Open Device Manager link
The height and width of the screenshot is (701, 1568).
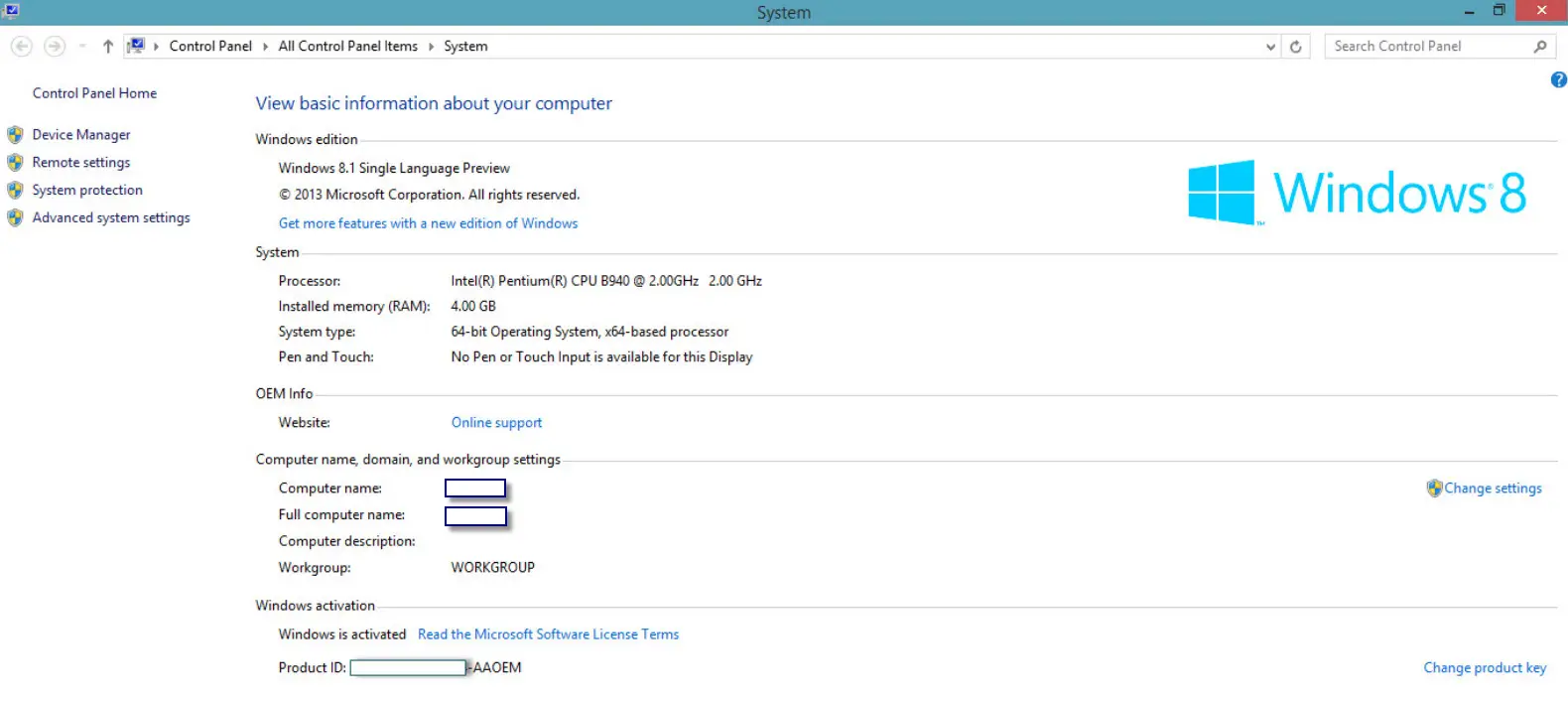click(x=81, y=135)
